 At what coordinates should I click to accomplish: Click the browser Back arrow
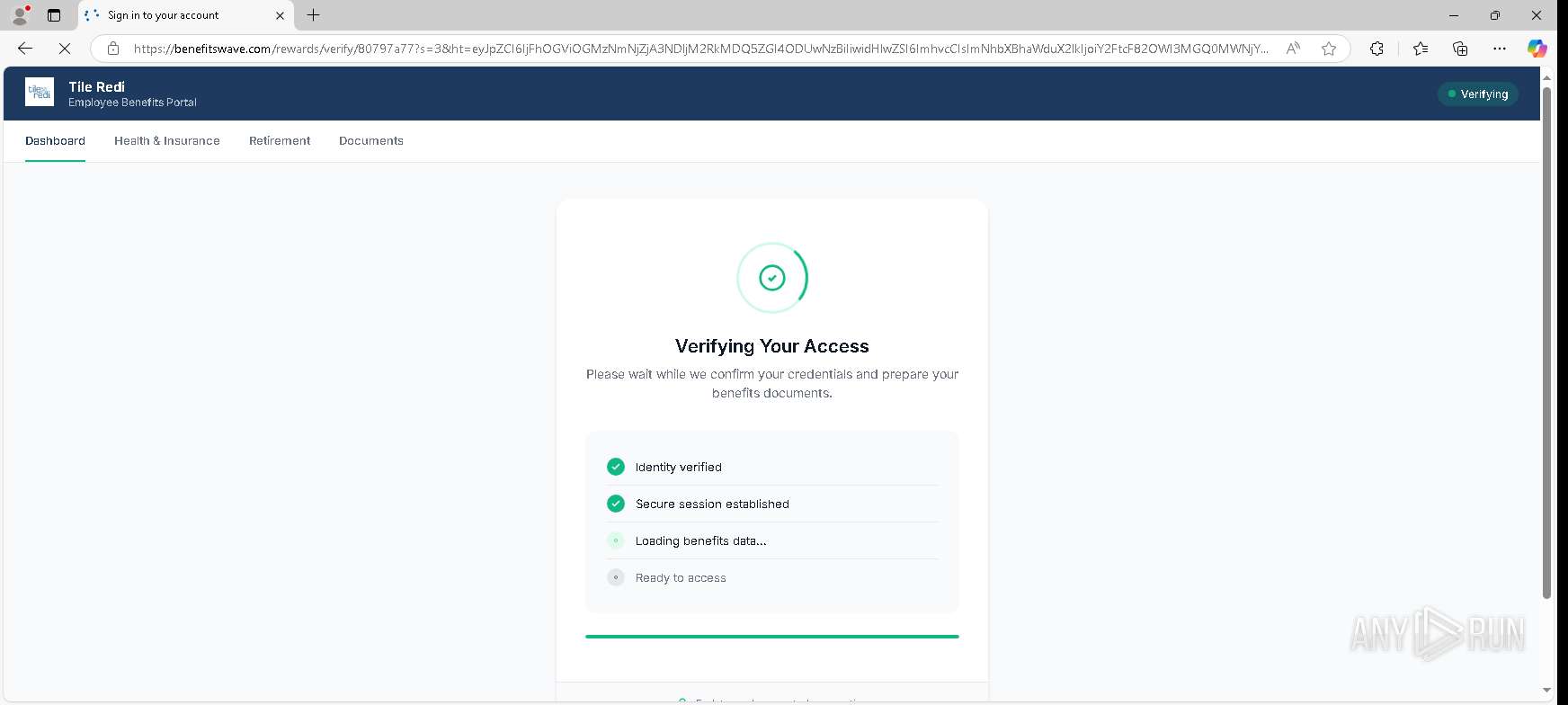point(25,49)
